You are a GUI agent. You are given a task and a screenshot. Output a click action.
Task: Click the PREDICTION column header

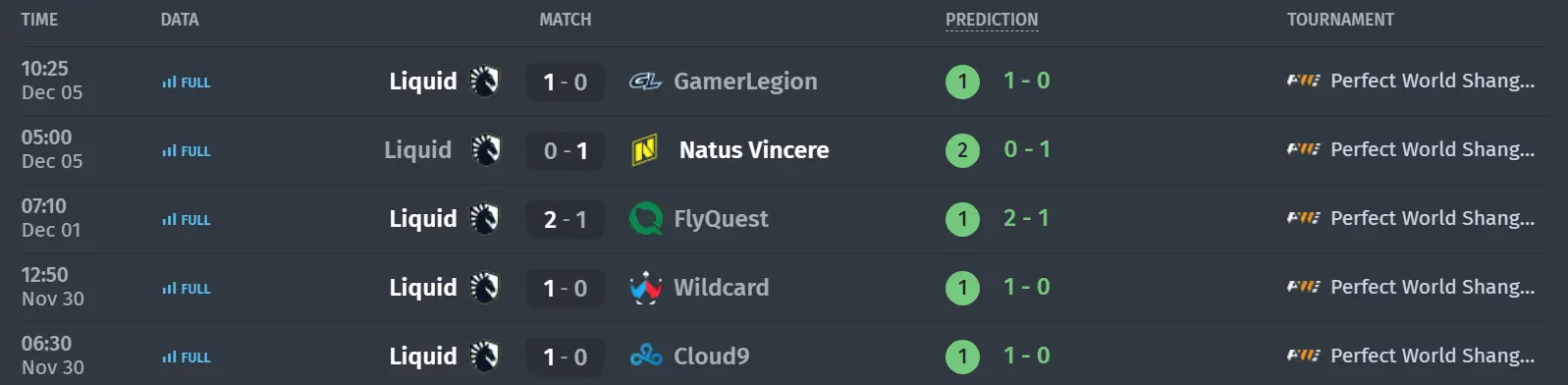(992, 20)
